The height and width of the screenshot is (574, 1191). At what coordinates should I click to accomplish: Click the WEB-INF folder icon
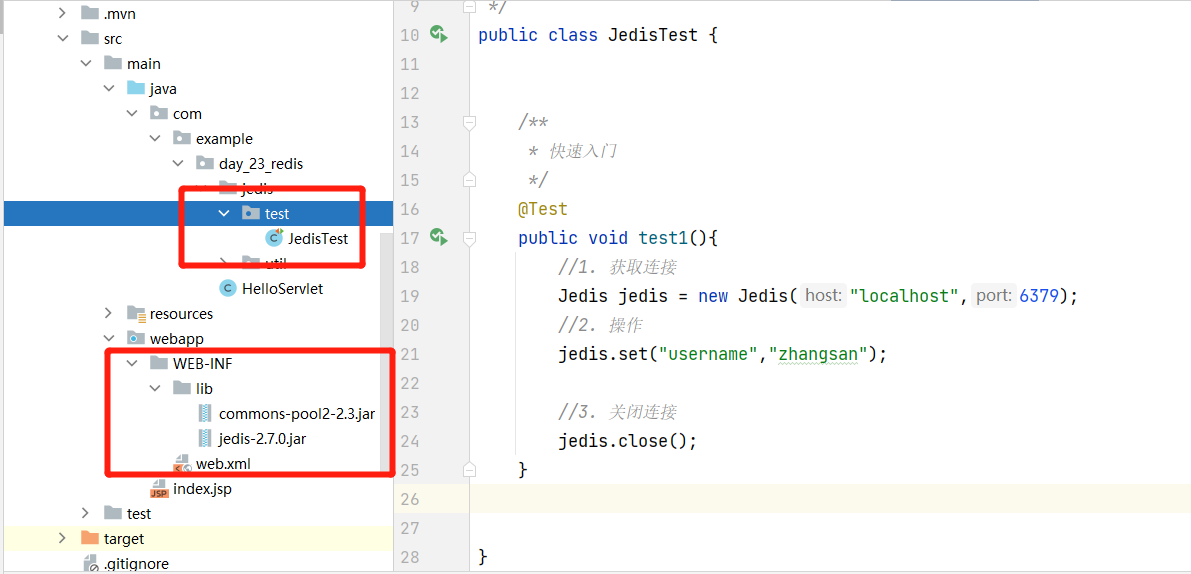(159, 363)
